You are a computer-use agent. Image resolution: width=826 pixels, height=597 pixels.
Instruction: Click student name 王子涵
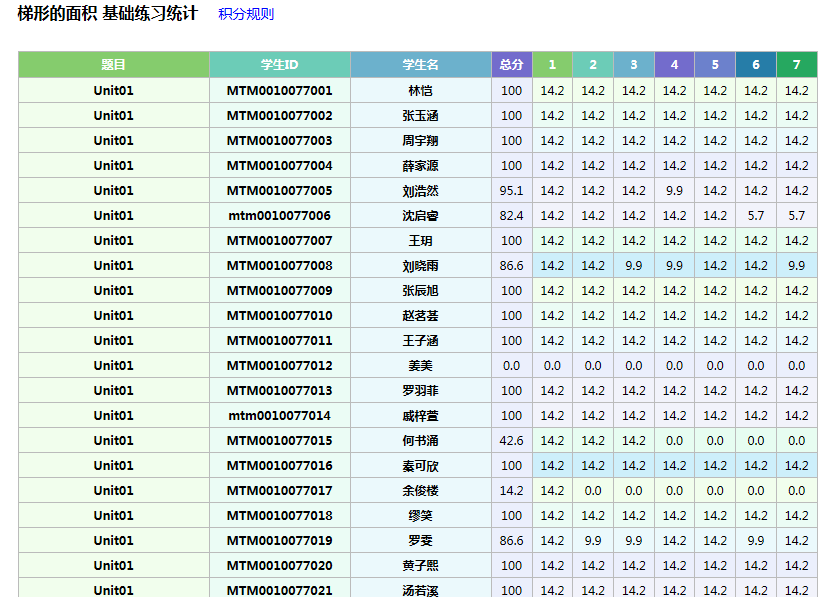point(420,340)
